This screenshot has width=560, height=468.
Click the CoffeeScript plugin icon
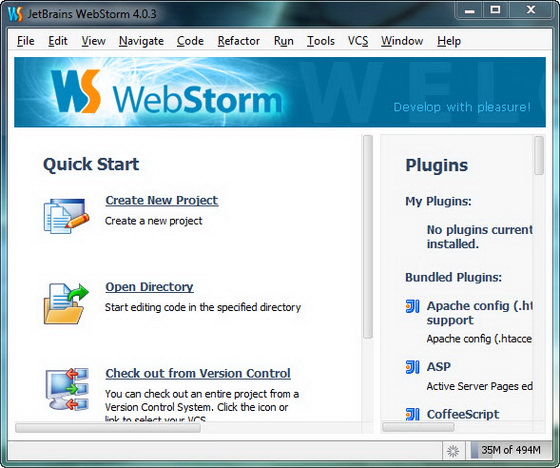[412, 414]
